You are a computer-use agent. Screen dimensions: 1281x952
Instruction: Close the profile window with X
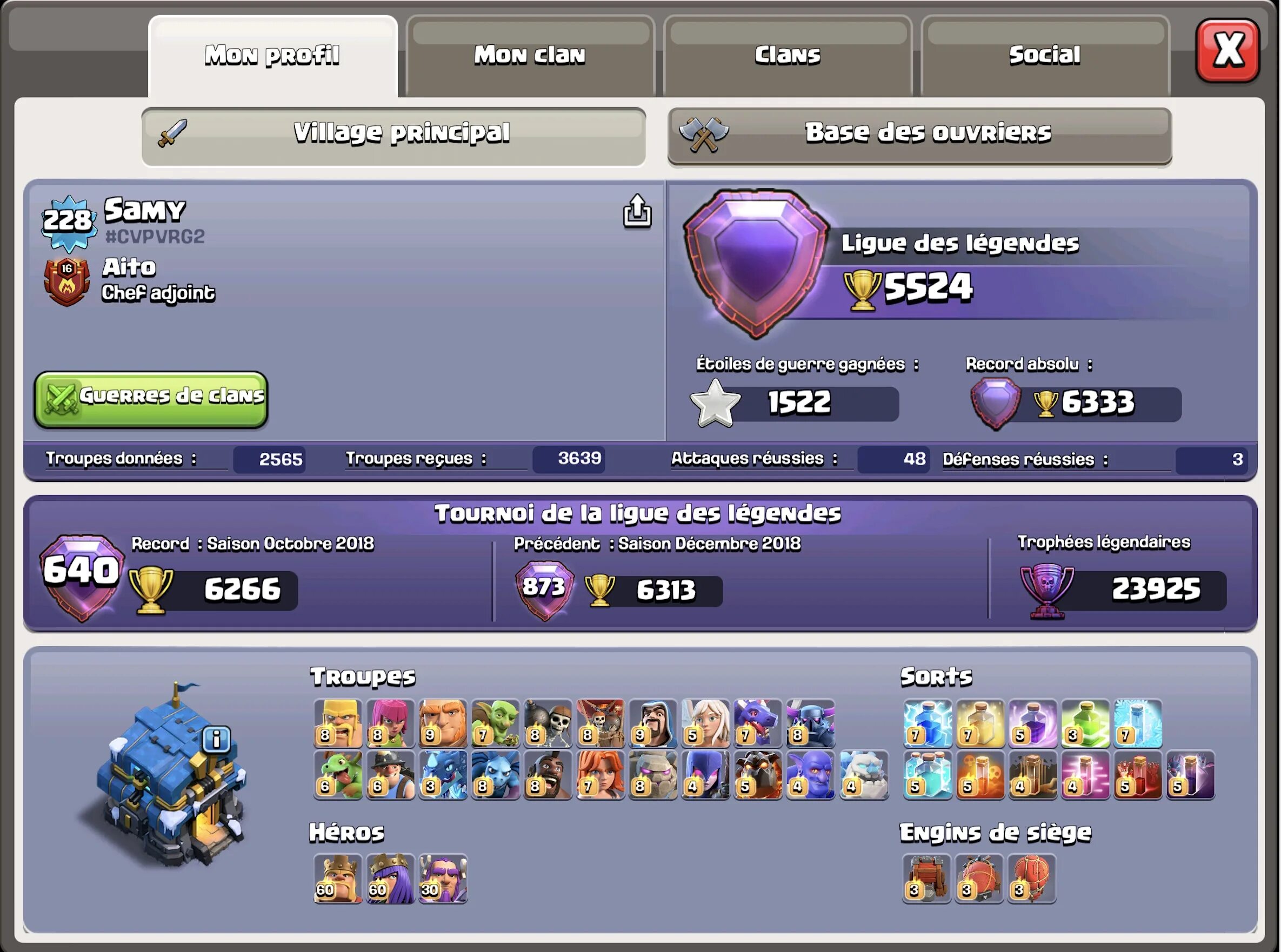[1227, 51]
